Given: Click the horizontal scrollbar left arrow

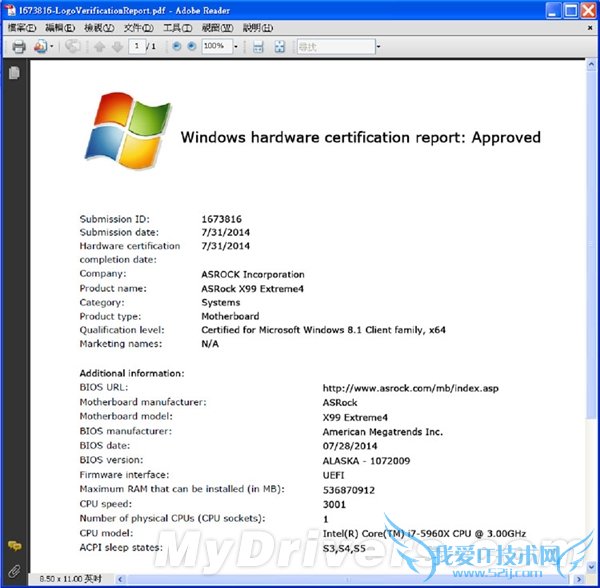Looking at the screenshot, I should point(121,579).
